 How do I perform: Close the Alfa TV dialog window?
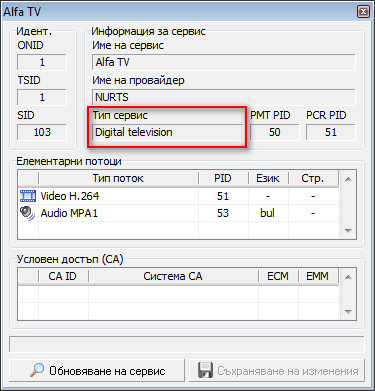363,12
